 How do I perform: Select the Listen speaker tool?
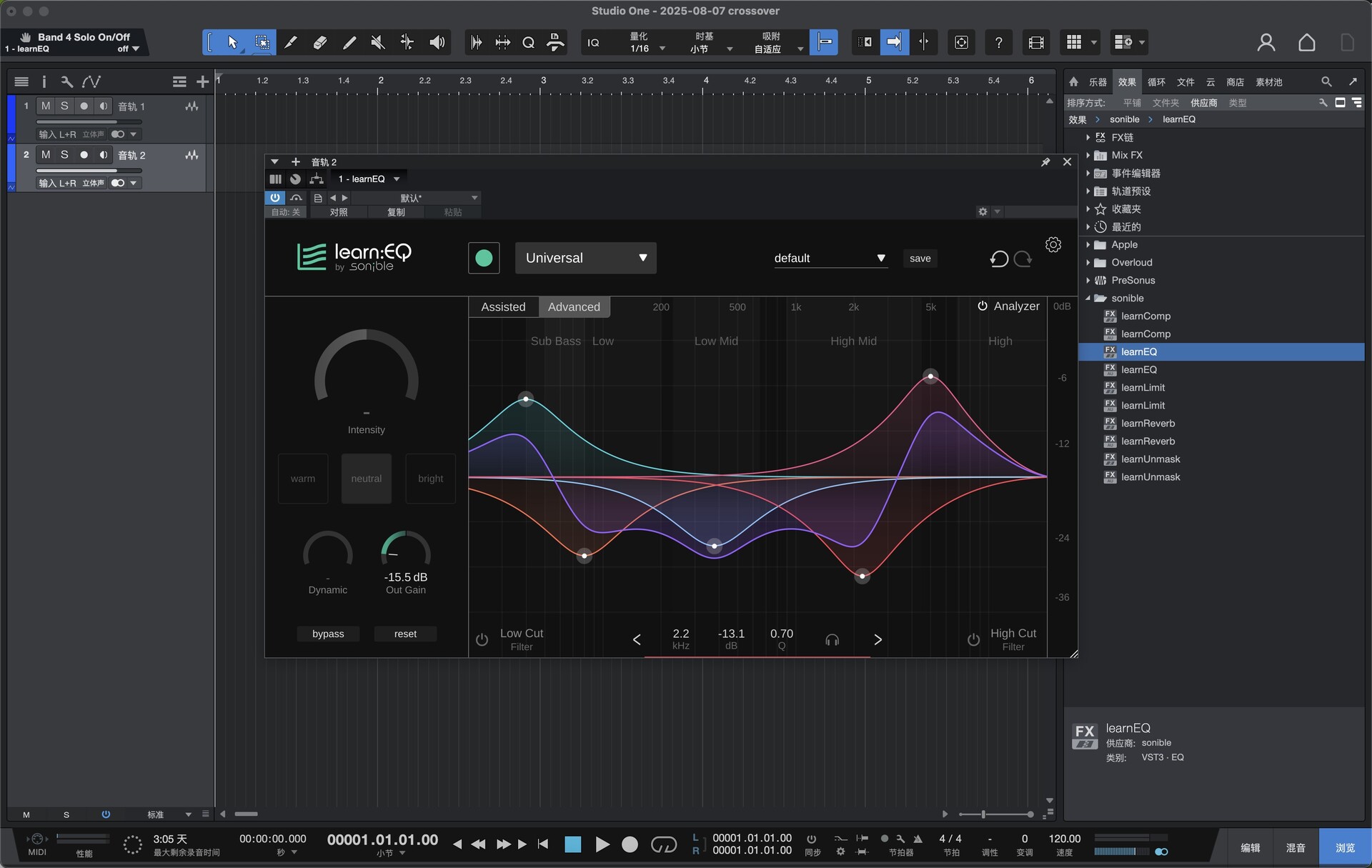click(437, 43)
